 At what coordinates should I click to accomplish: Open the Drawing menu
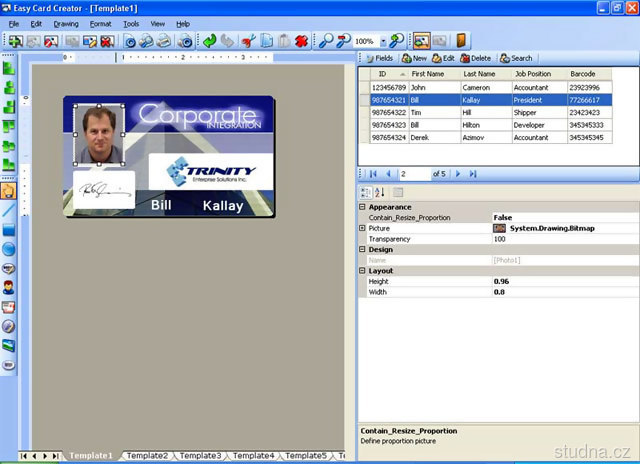click(66, 23)
